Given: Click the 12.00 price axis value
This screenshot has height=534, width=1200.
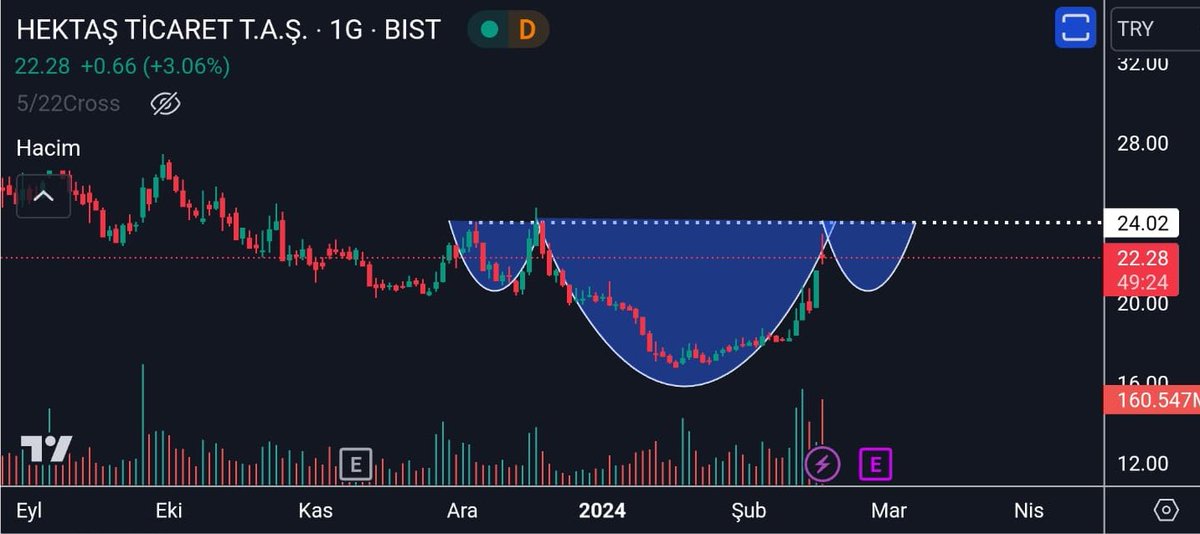Looking at the screenshot, I should click(1142, 463).
